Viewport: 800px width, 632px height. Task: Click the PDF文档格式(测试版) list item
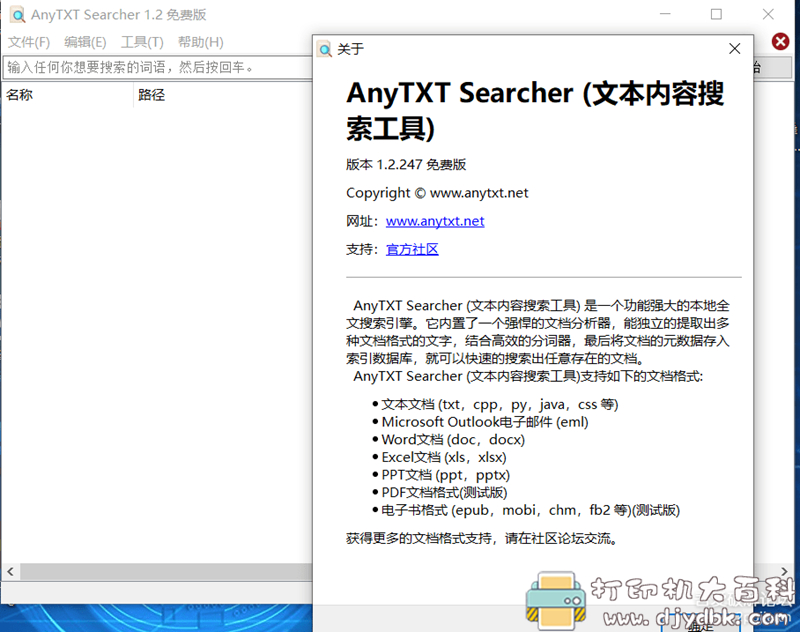[444, 493]
